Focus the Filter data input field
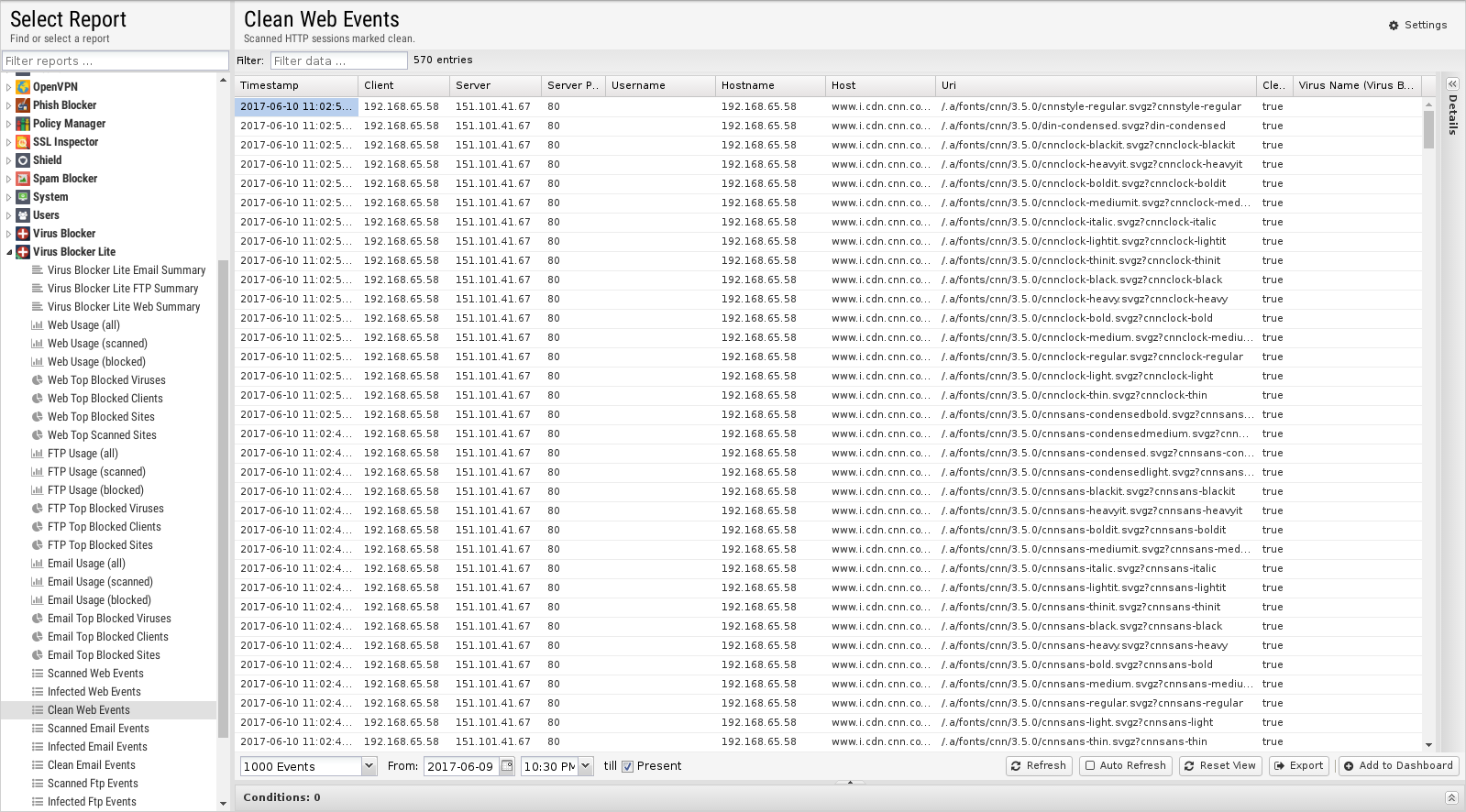Image resolution: width=1466 pixels, height=812 pixels. click(x=339, y=60)
